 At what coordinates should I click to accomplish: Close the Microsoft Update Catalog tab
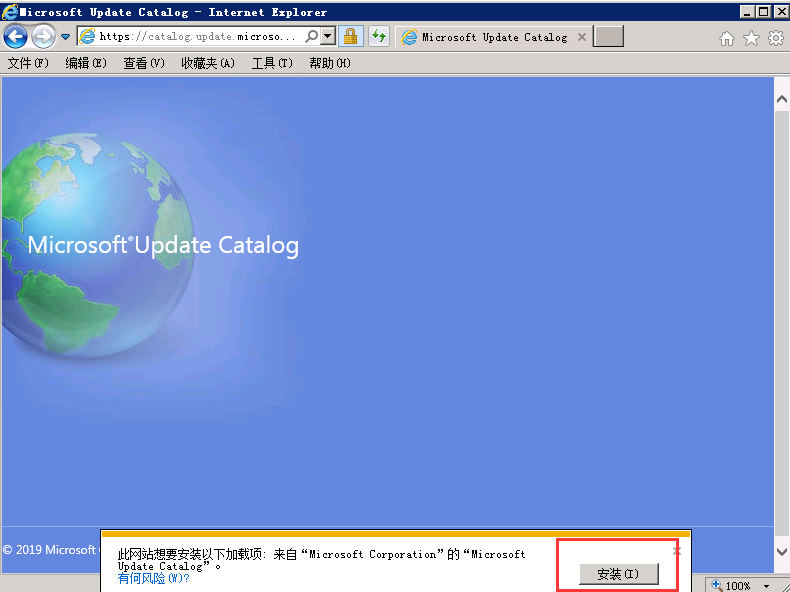coord(581,37)
